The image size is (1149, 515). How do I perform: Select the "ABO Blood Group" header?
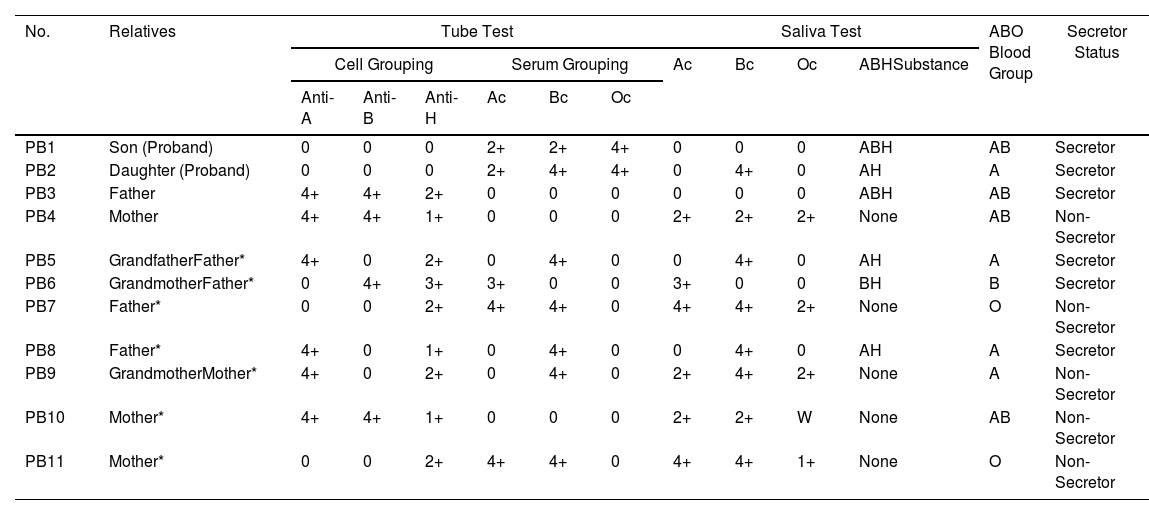1010,52
